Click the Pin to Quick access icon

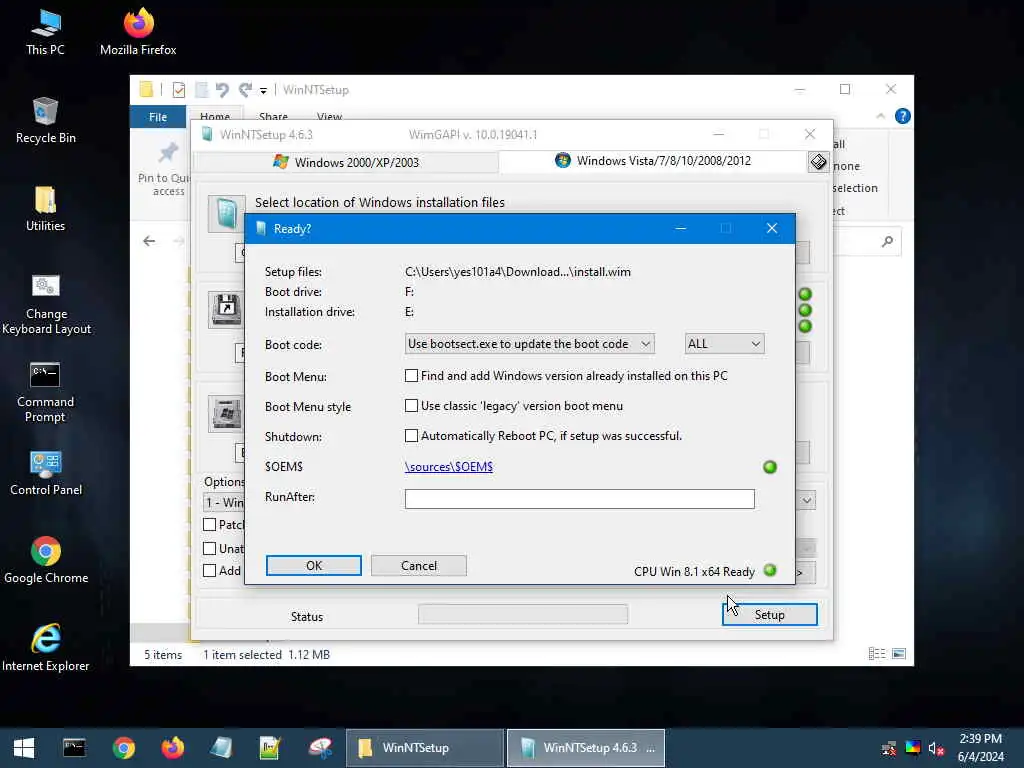pos(168,153)
